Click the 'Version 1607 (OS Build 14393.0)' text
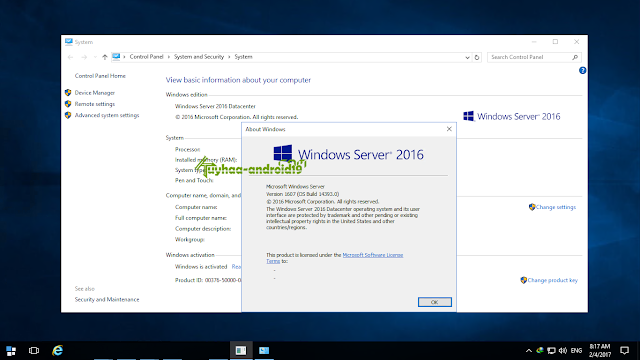 302,194
